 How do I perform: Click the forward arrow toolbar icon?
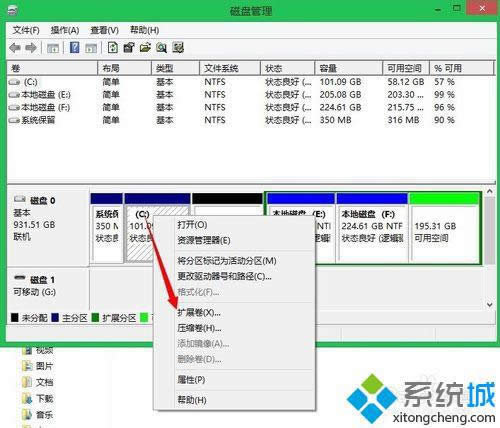31,48
